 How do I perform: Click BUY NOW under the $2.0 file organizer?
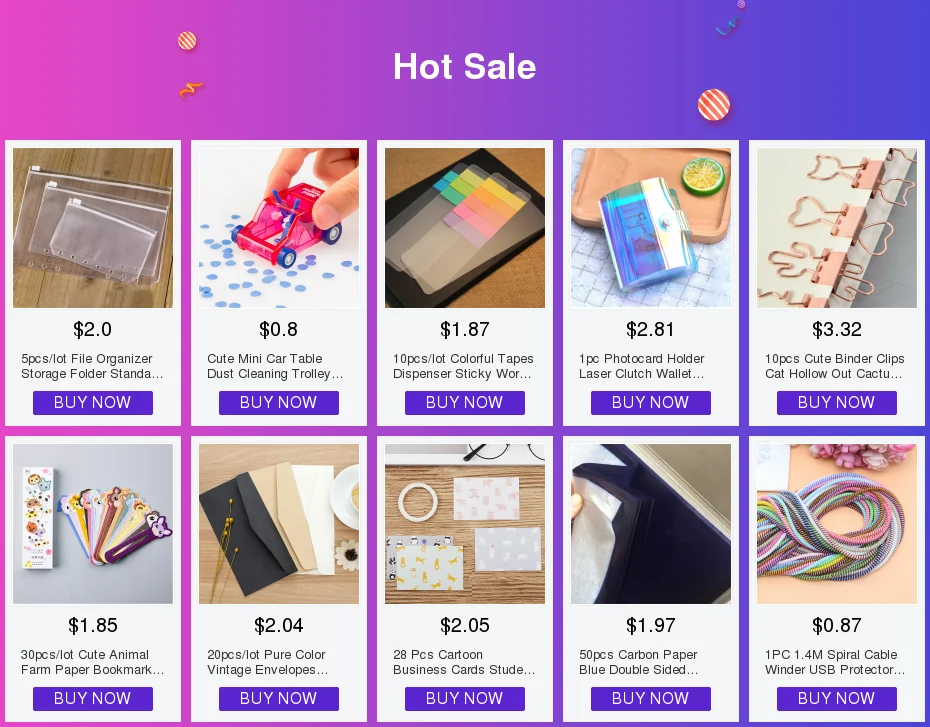93,403
